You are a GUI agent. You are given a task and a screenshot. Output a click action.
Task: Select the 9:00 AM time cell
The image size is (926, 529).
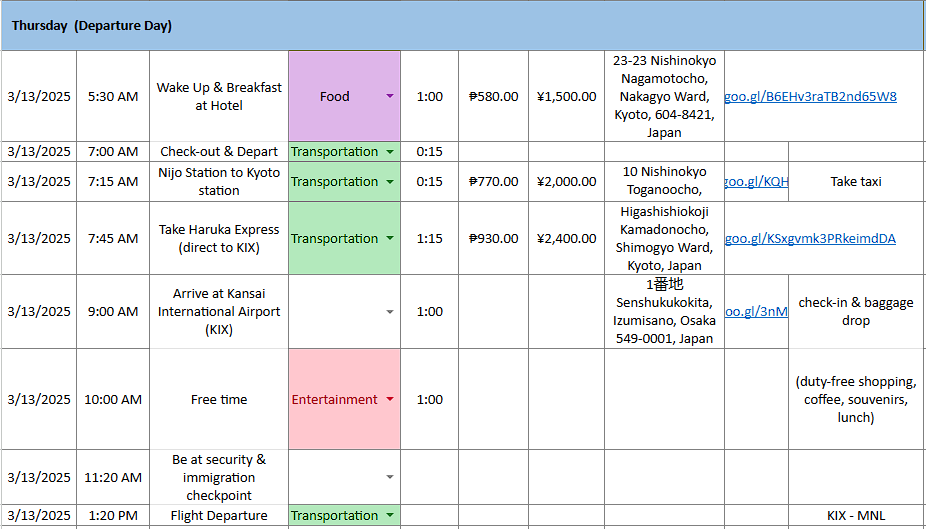(x=113, y=312)
